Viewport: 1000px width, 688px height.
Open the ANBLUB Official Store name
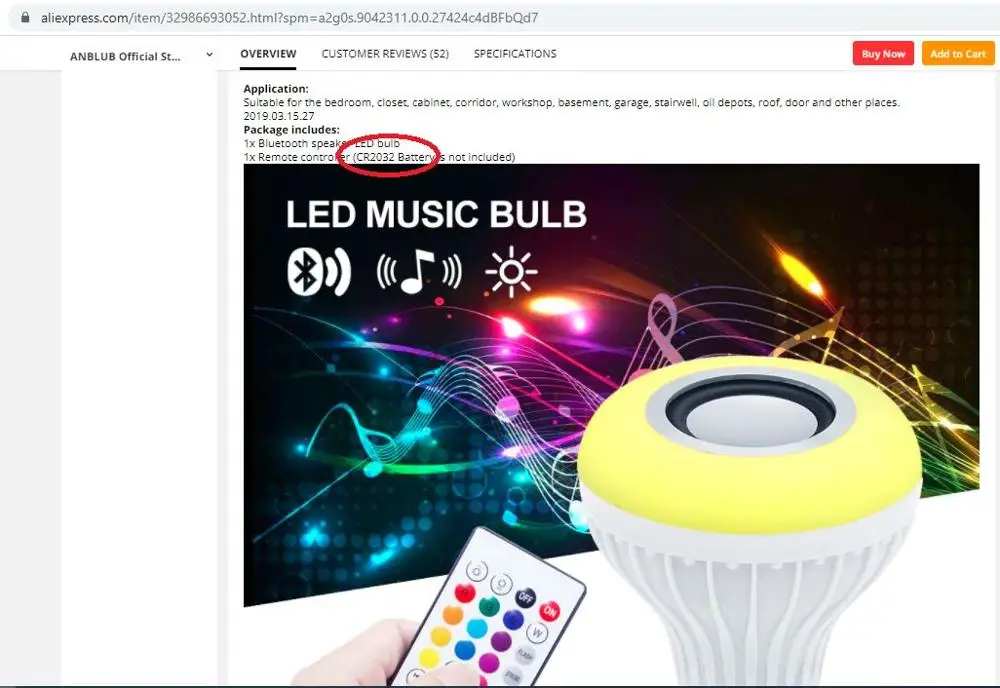click(x=125, y=56)
